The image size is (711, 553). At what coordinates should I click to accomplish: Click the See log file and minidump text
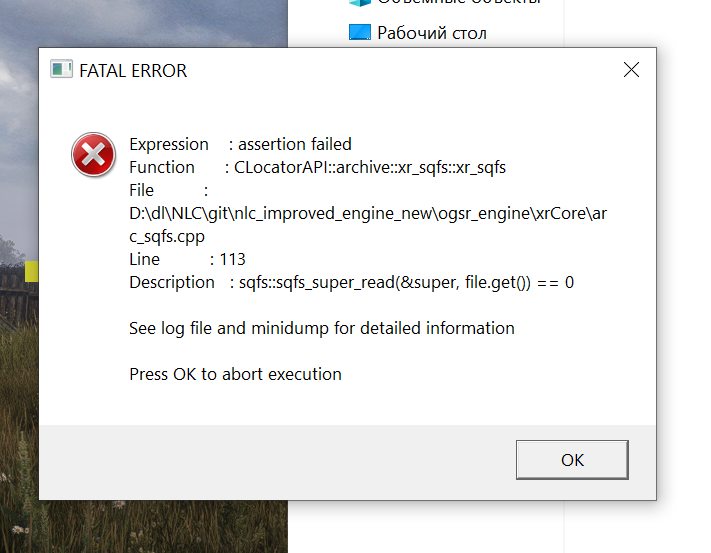(x=321, y=328)
